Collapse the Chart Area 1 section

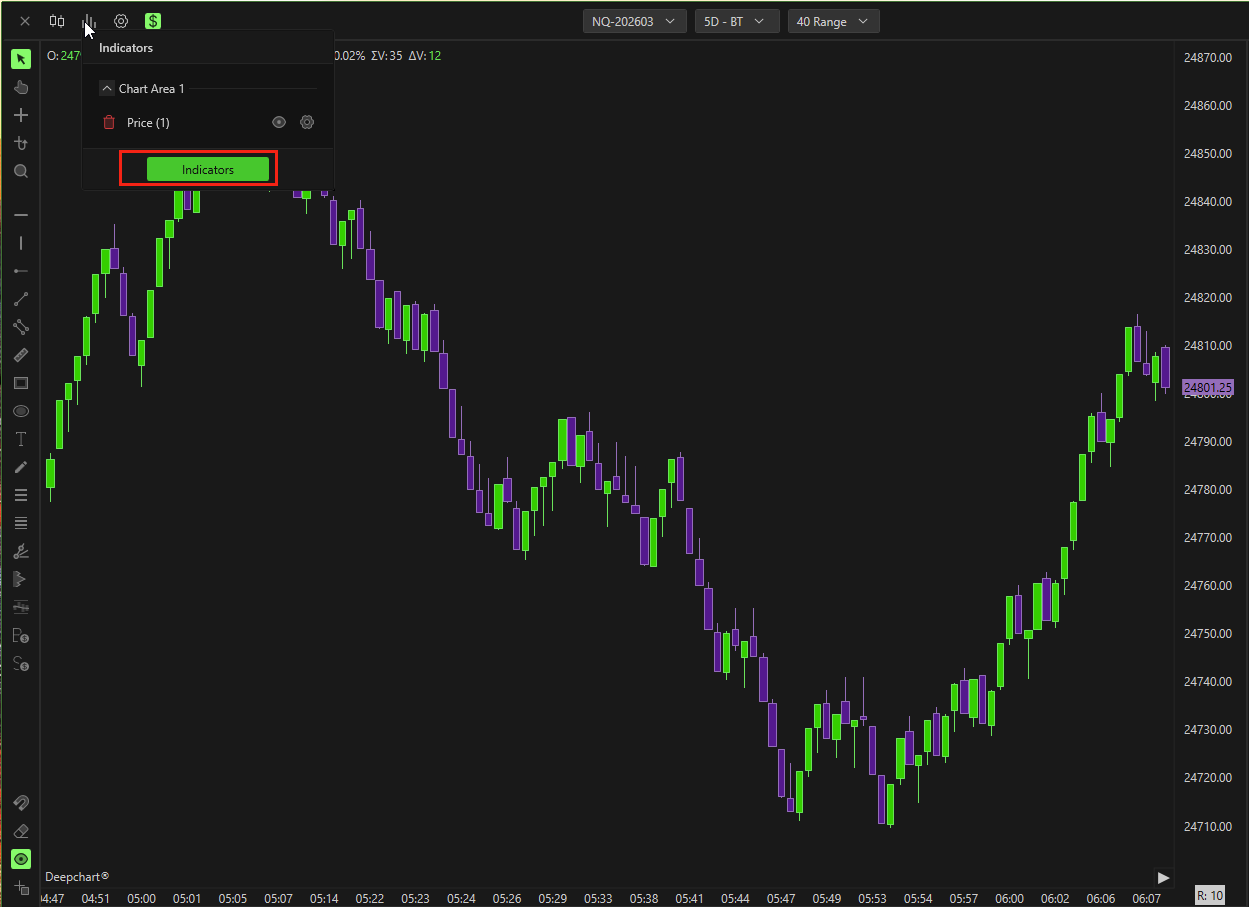[x=107, y=89]
